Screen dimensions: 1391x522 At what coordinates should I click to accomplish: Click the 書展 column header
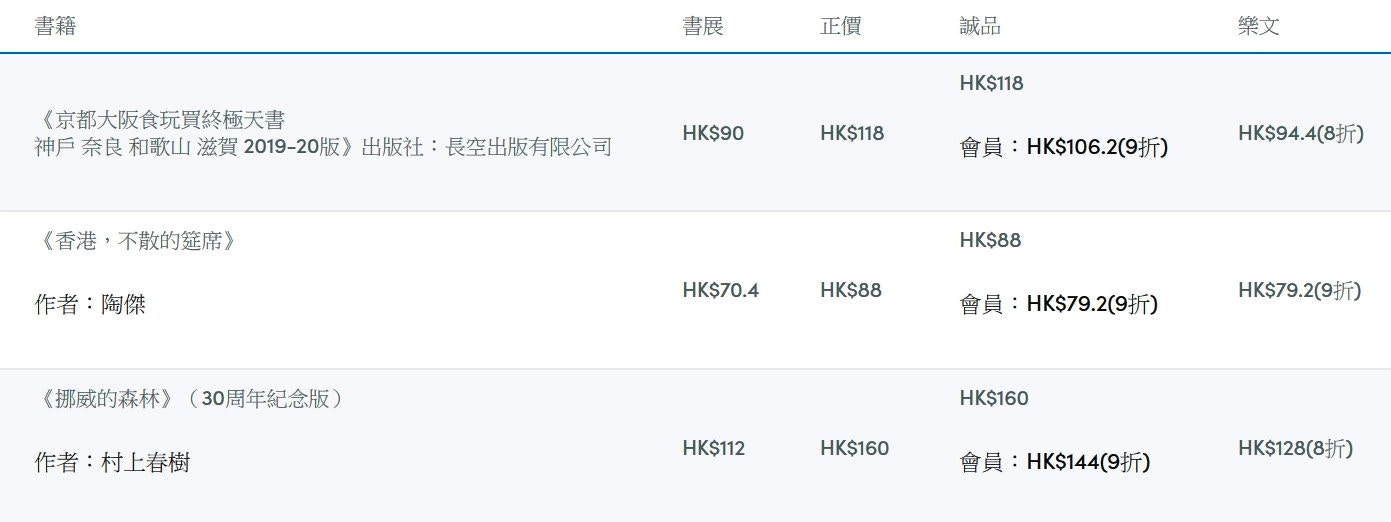coord(703,26)
